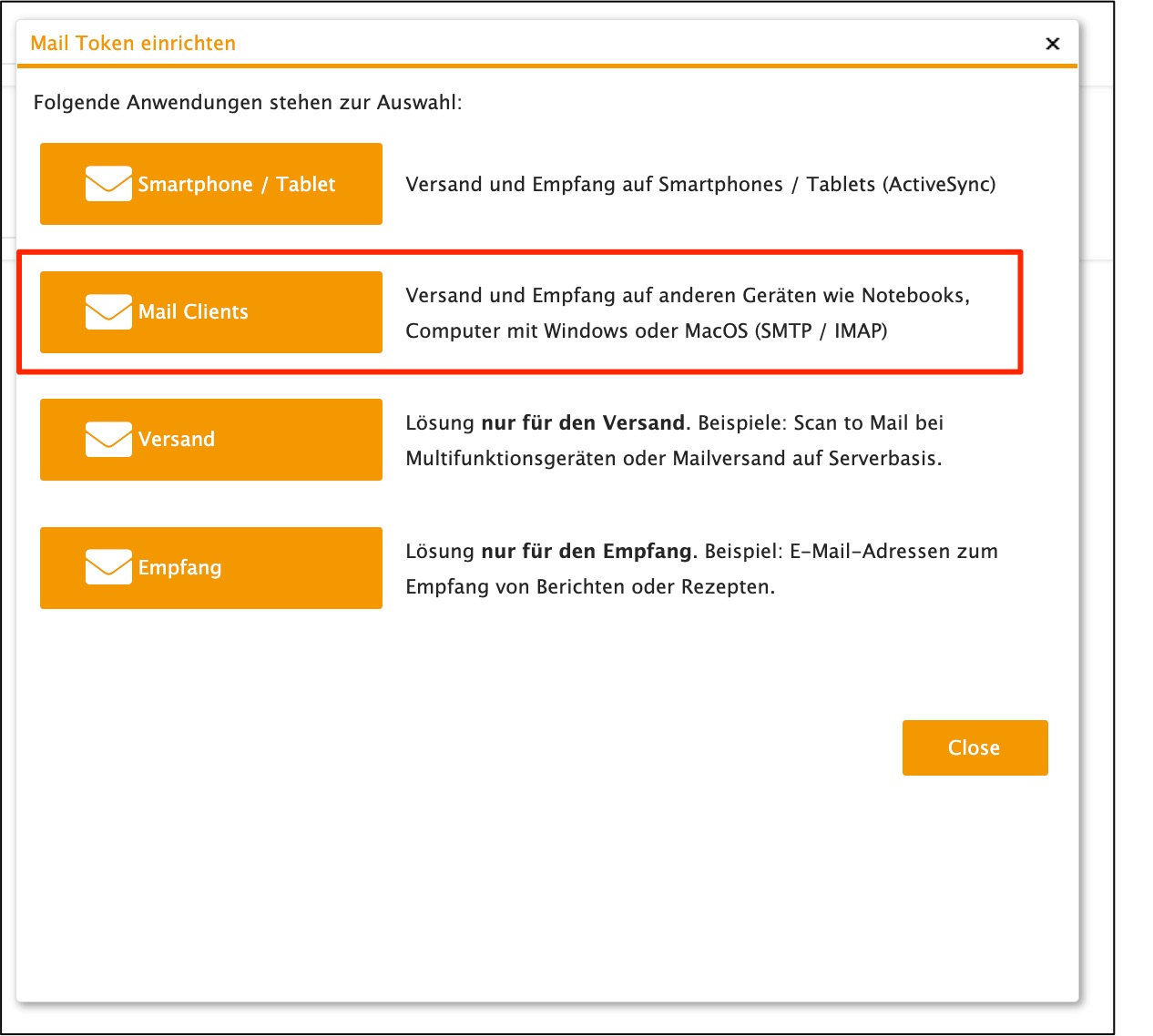Dismiss dialog with the X symbol
Image resolution: width=1153 pixels, height=1036 pixels.
(1052, 44)
